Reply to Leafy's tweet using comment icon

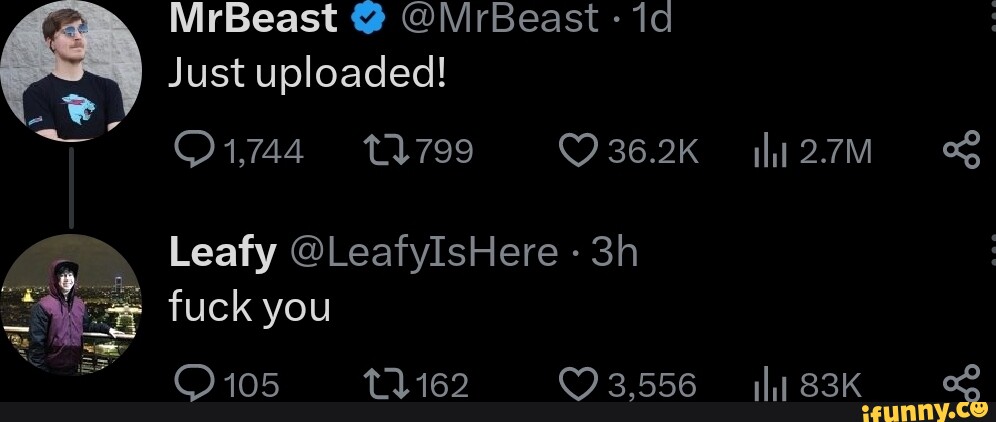[x=192, y=383]
